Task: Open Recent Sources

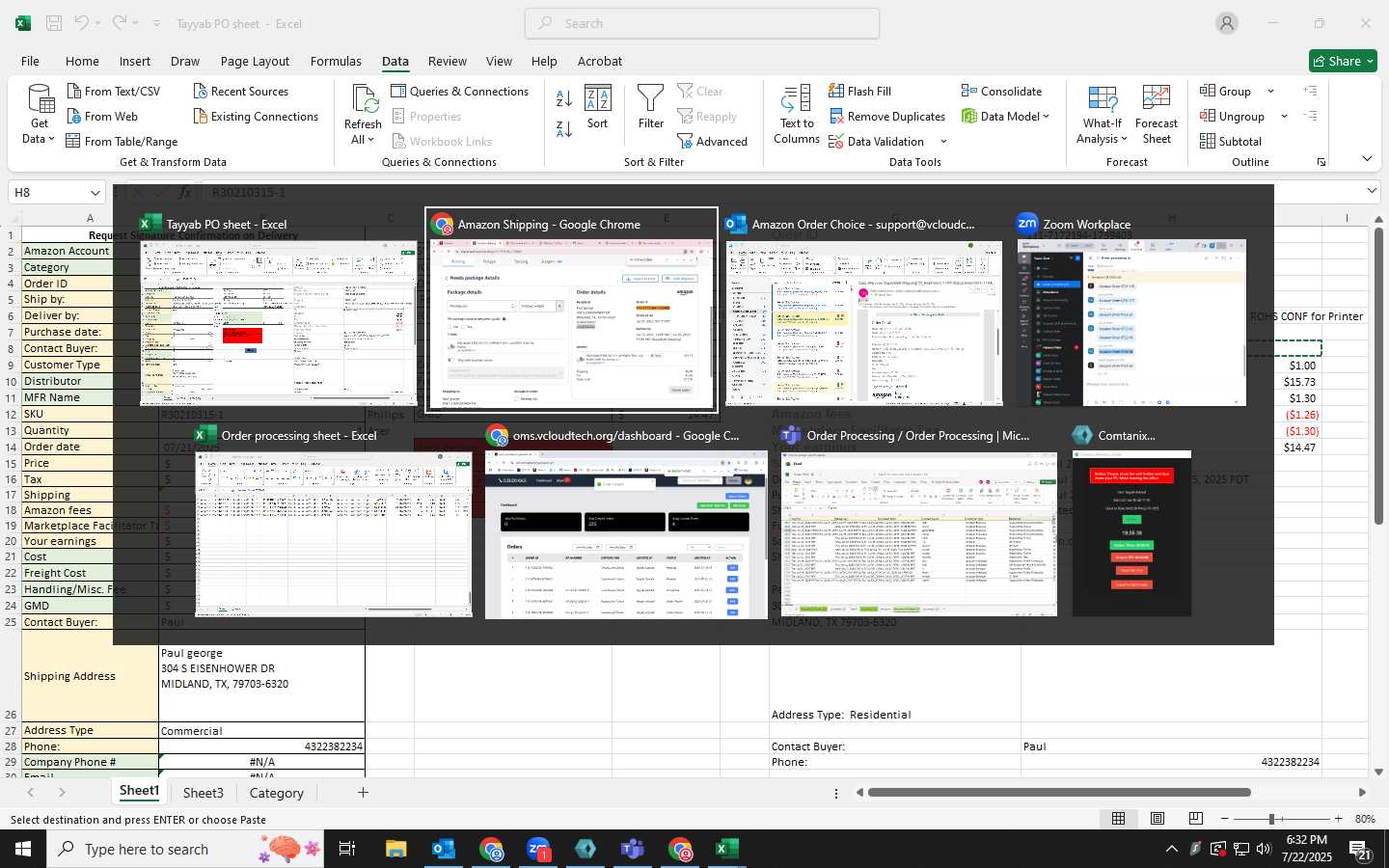Action: pos(240,91)
